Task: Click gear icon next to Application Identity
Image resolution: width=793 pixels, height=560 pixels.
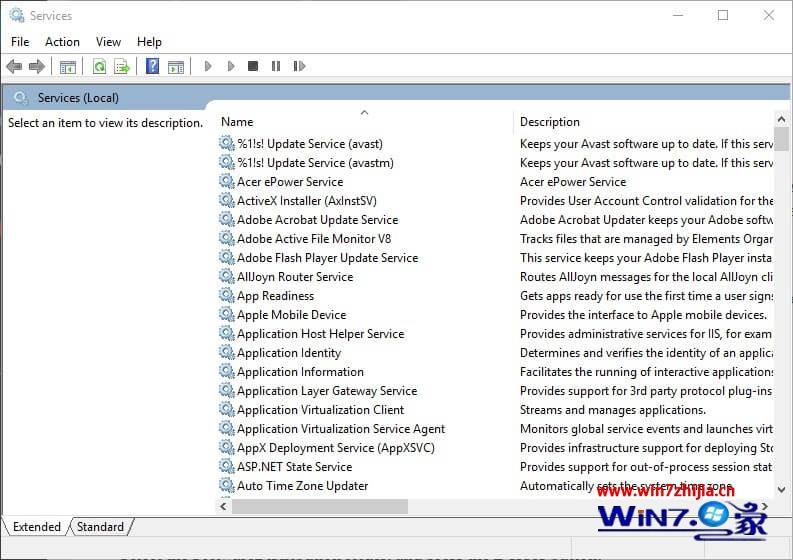Action: point(227,352)
